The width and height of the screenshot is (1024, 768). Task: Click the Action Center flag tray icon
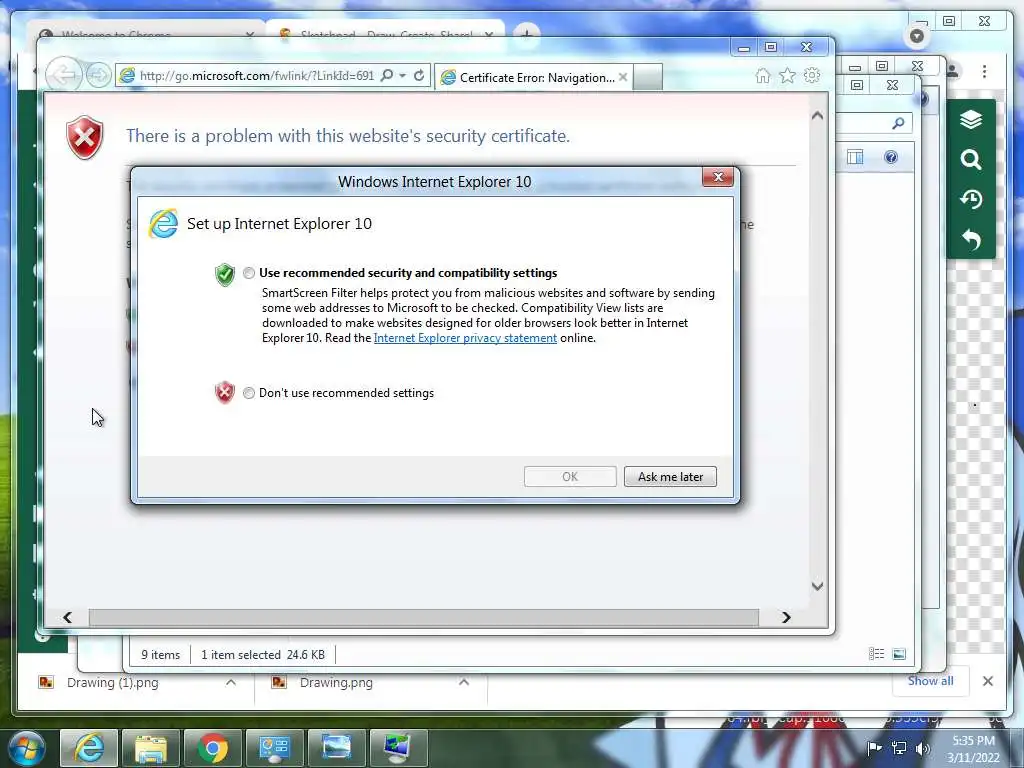(874, 748)
